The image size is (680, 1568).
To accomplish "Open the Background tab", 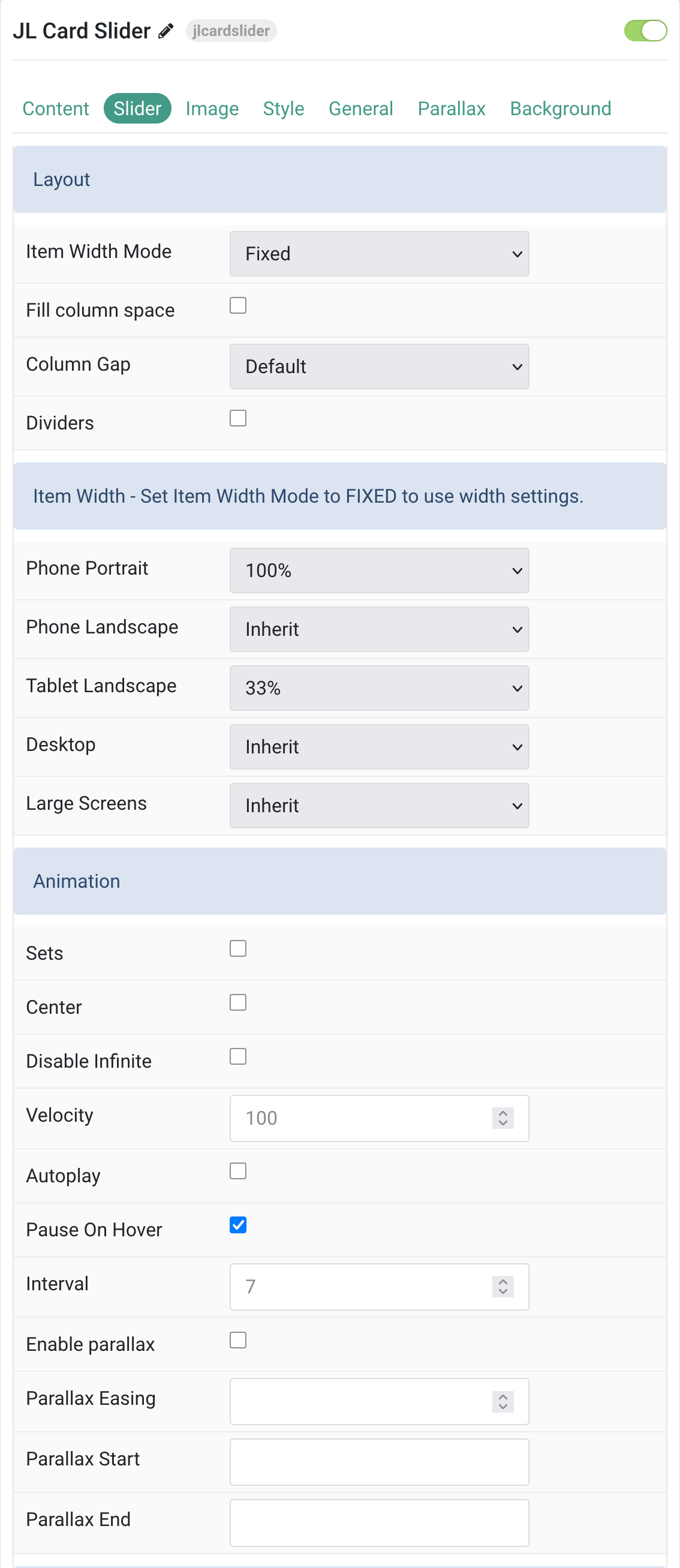I will click(x=560, y=109).
